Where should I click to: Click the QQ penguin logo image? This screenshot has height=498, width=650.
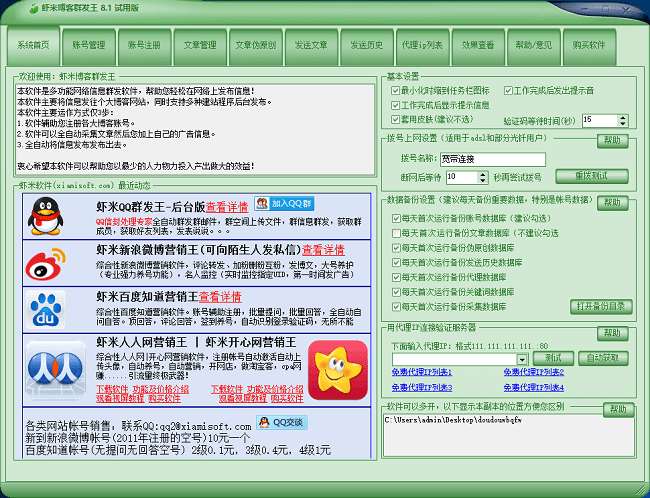(45, 216)
